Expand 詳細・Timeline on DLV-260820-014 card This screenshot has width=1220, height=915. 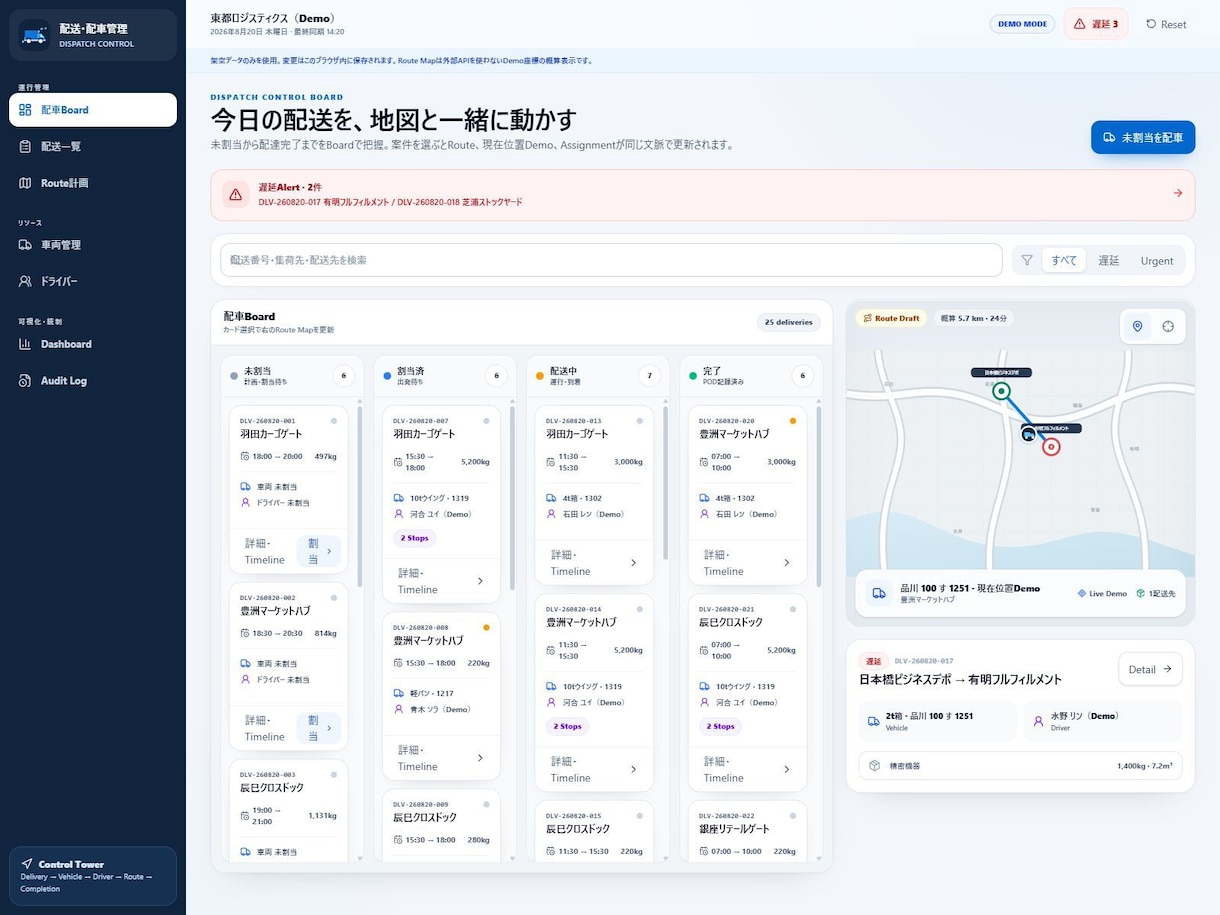tap(594, 769)
